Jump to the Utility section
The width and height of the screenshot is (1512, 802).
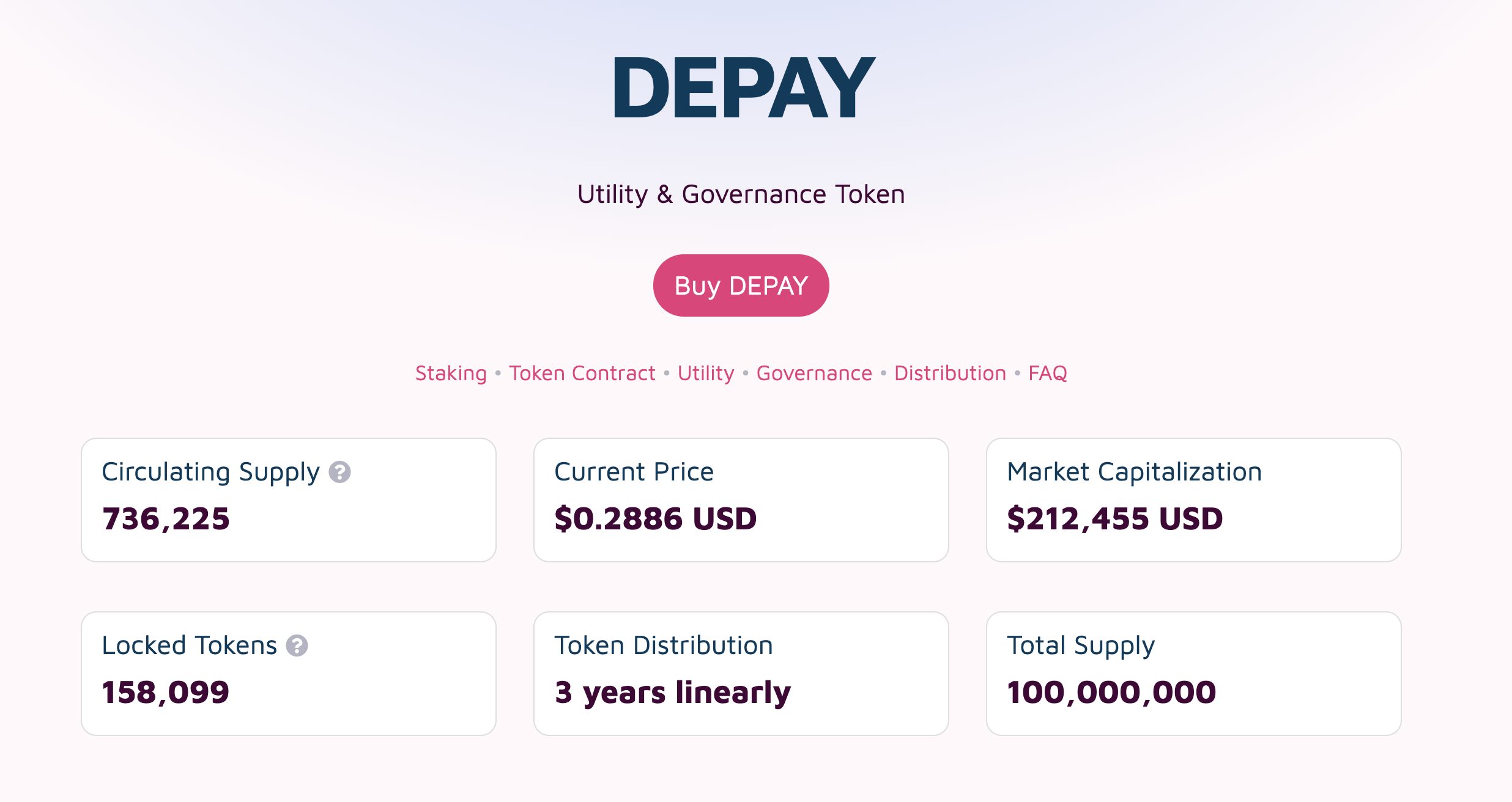tap(706, 373)
